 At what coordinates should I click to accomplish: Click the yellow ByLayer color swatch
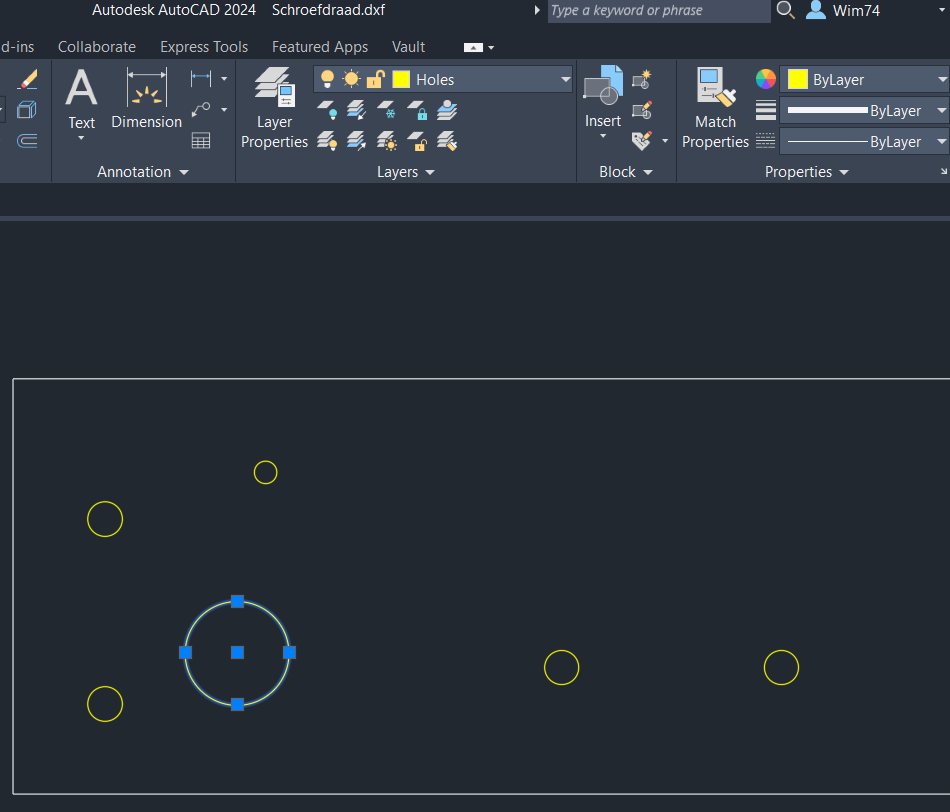(797, 79)
